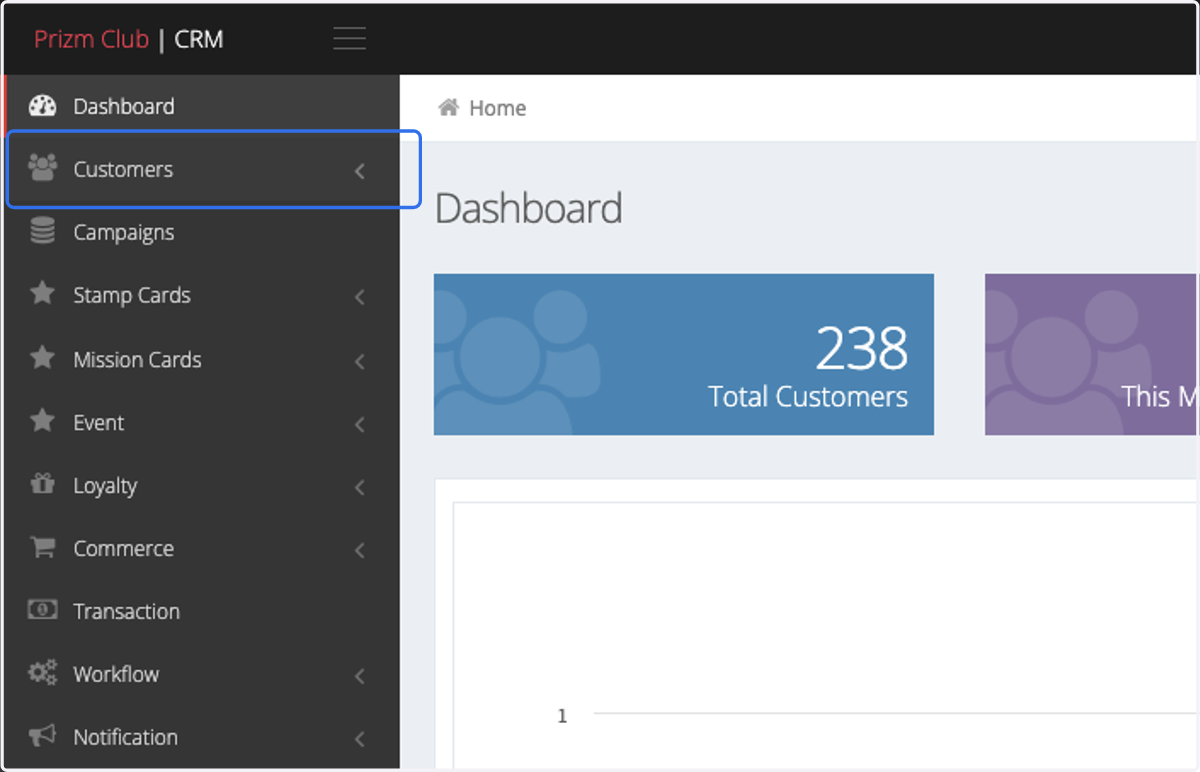Expand the Event submenu chevron
This screenshot has height=772, width=1200.
360,424
